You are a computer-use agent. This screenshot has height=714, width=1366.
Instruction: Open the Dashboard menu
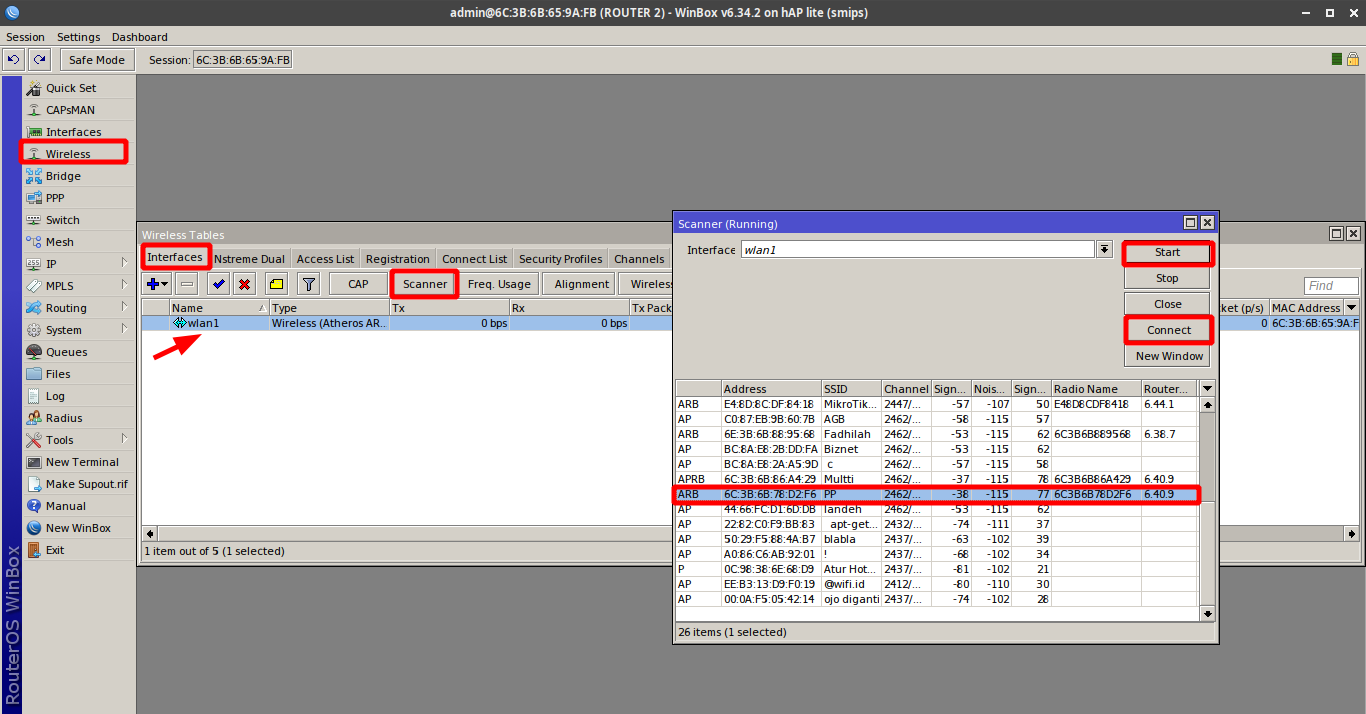click(x=140, y=37)
